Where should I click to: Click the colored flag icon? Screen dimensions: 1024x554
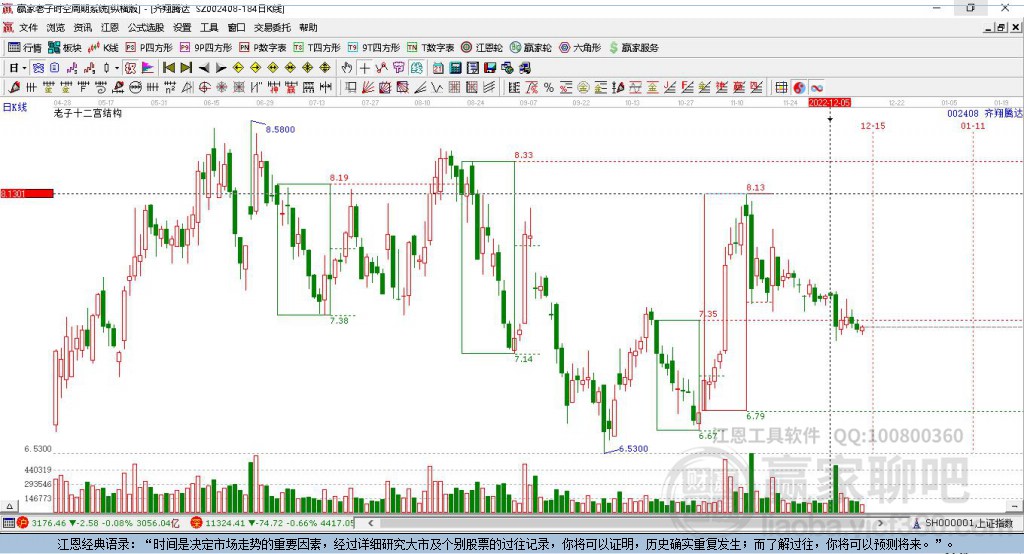click(148, 68)
